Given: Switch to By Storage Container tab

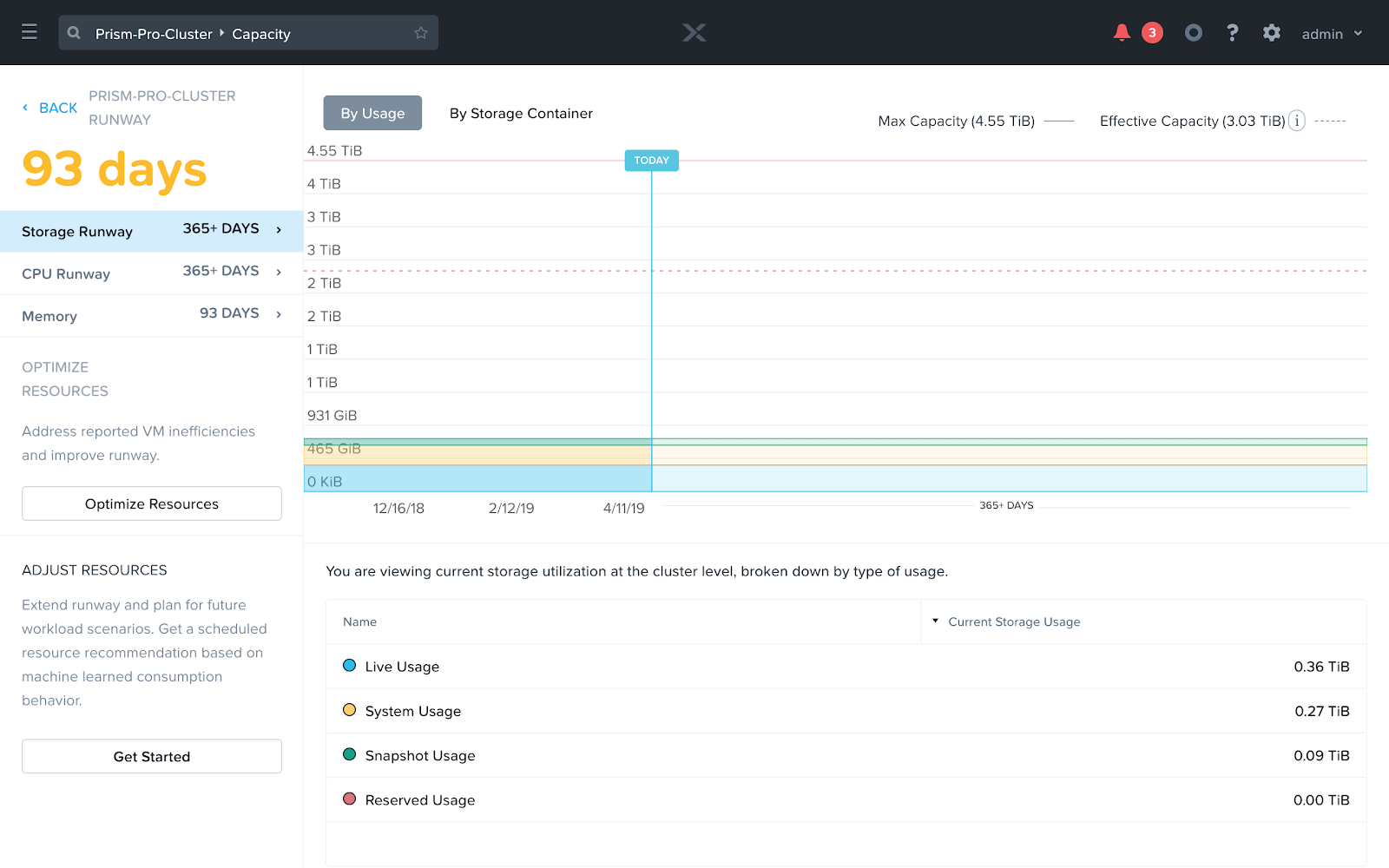Looking at the screenshot, I should click(521, 114).
